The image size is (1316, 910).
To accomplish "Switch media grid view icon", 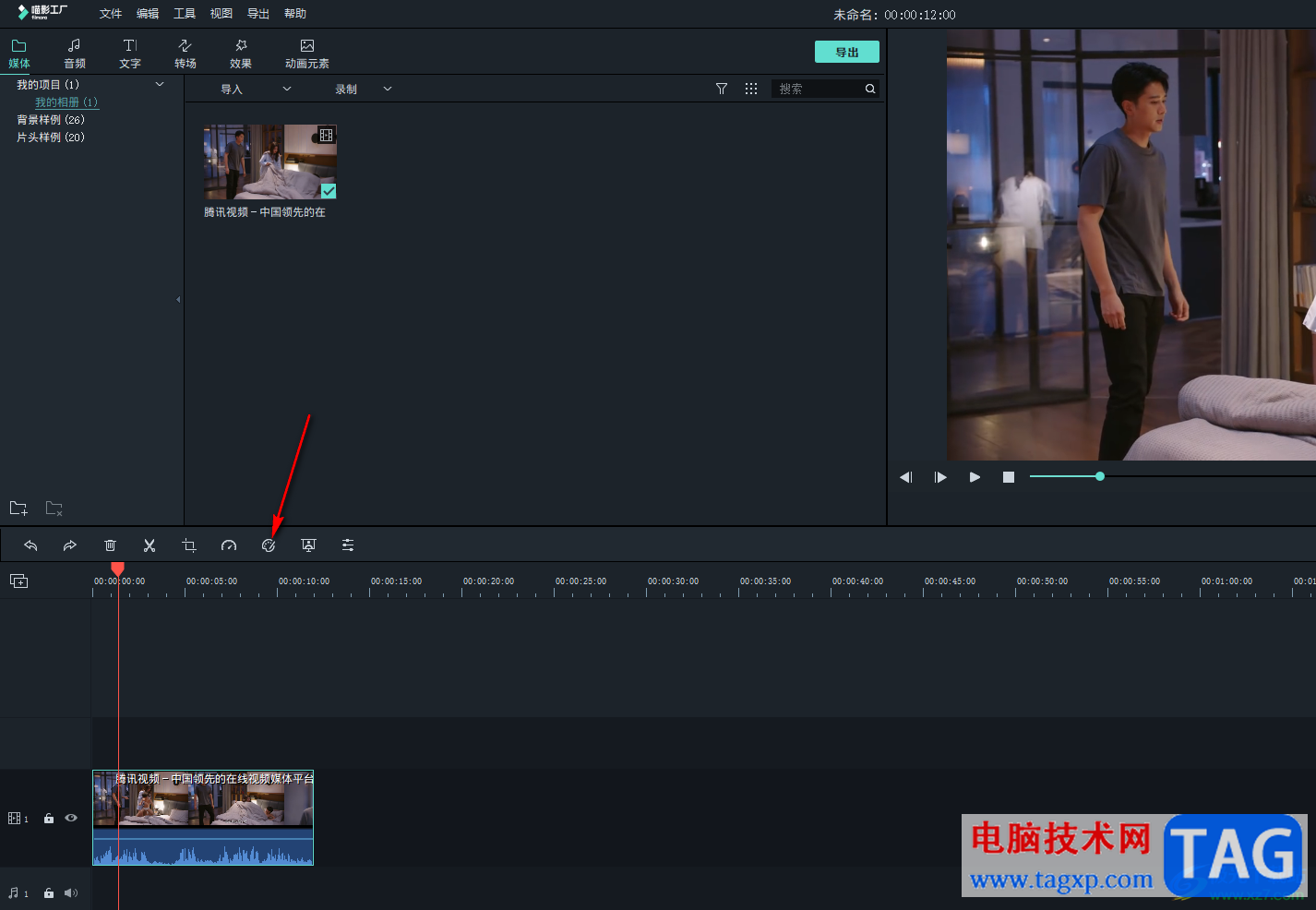I will 751,89.
